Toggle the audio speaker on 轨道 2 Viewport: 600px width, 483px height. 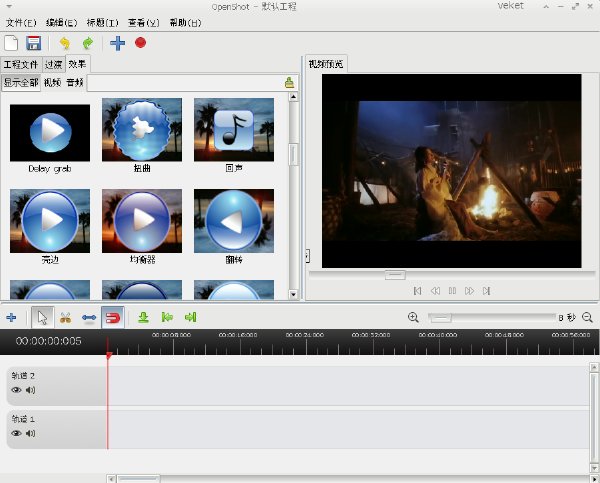click(31, 390)
